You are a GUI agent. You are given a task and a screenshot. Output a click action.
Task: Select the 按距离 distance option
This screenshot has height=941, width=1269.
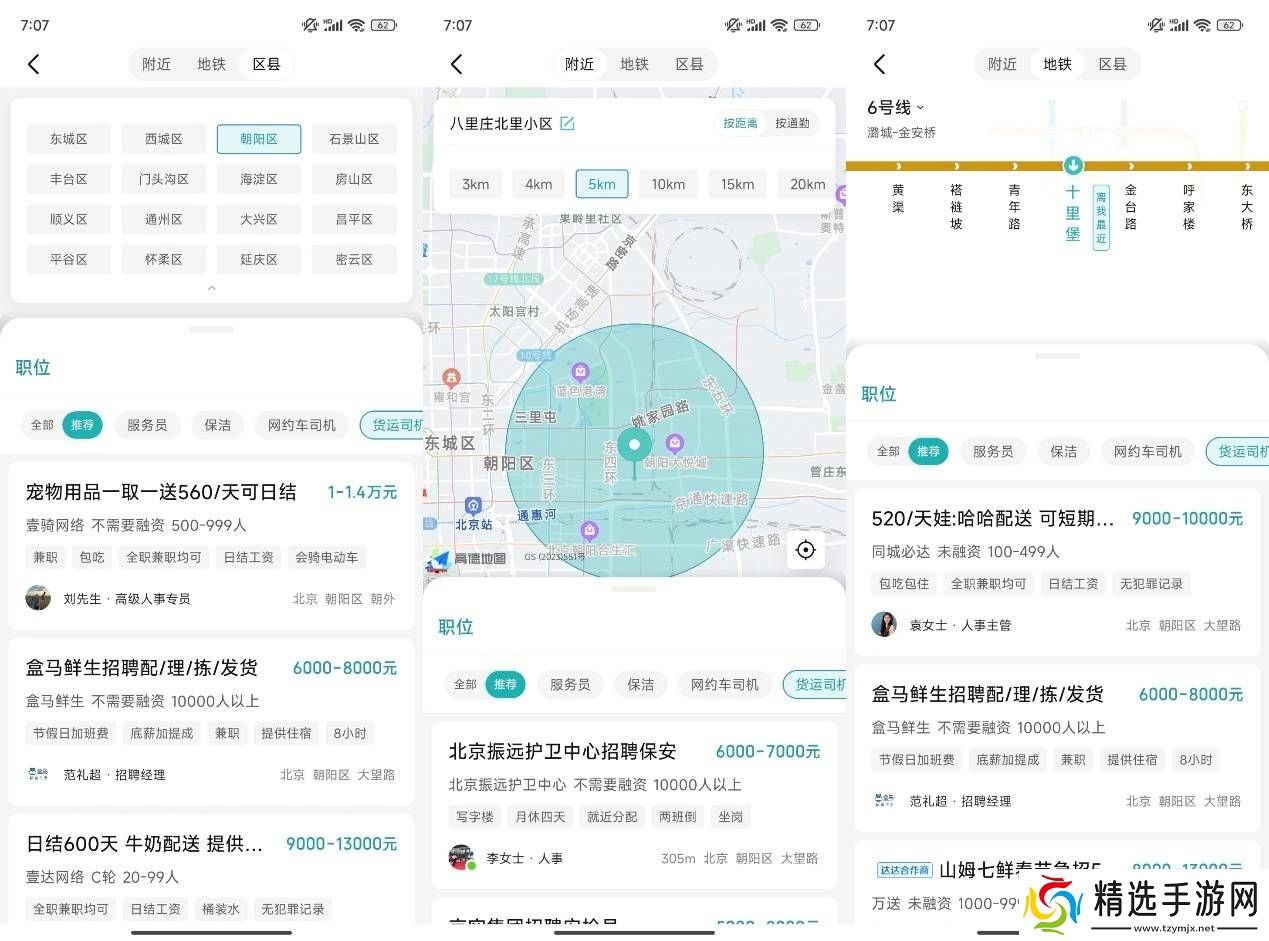click(x=740, y=124)
